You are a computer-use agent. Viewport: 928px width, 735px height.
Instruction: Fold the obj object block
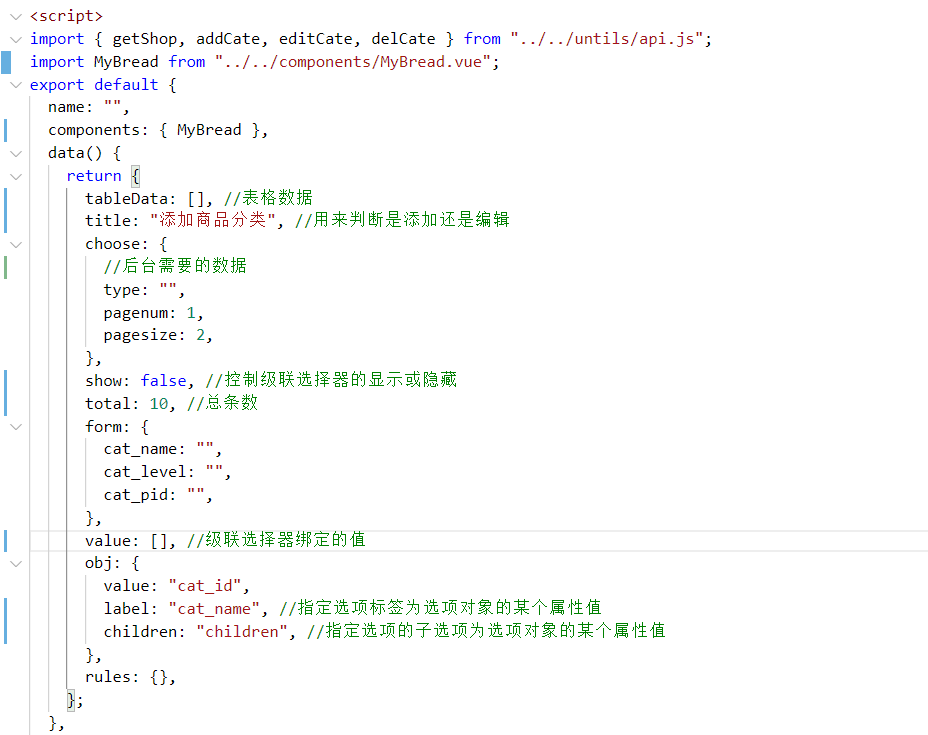14,563
